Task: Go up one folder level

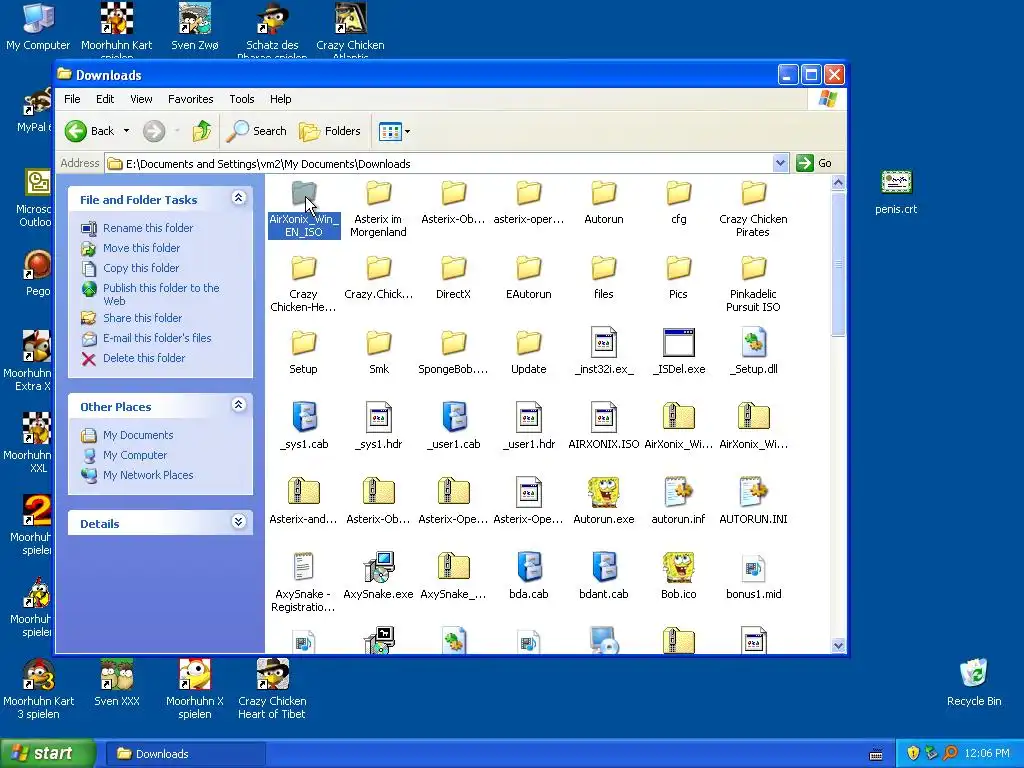Action: coord(202,131)
